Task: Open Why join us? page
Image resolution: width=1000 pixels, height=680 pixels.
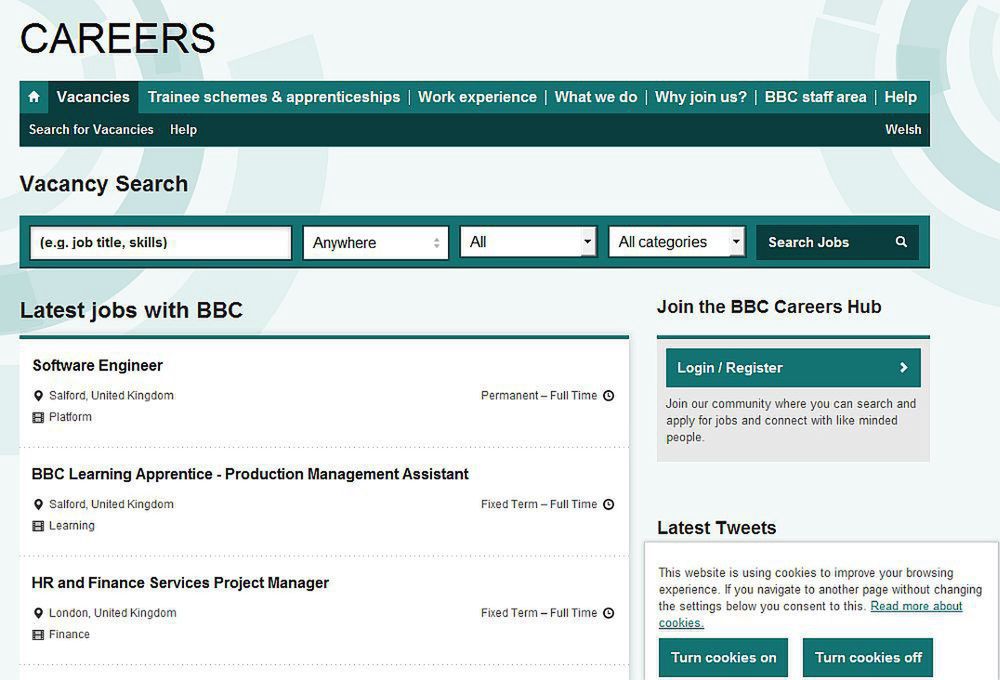Action: coord(700,97)
